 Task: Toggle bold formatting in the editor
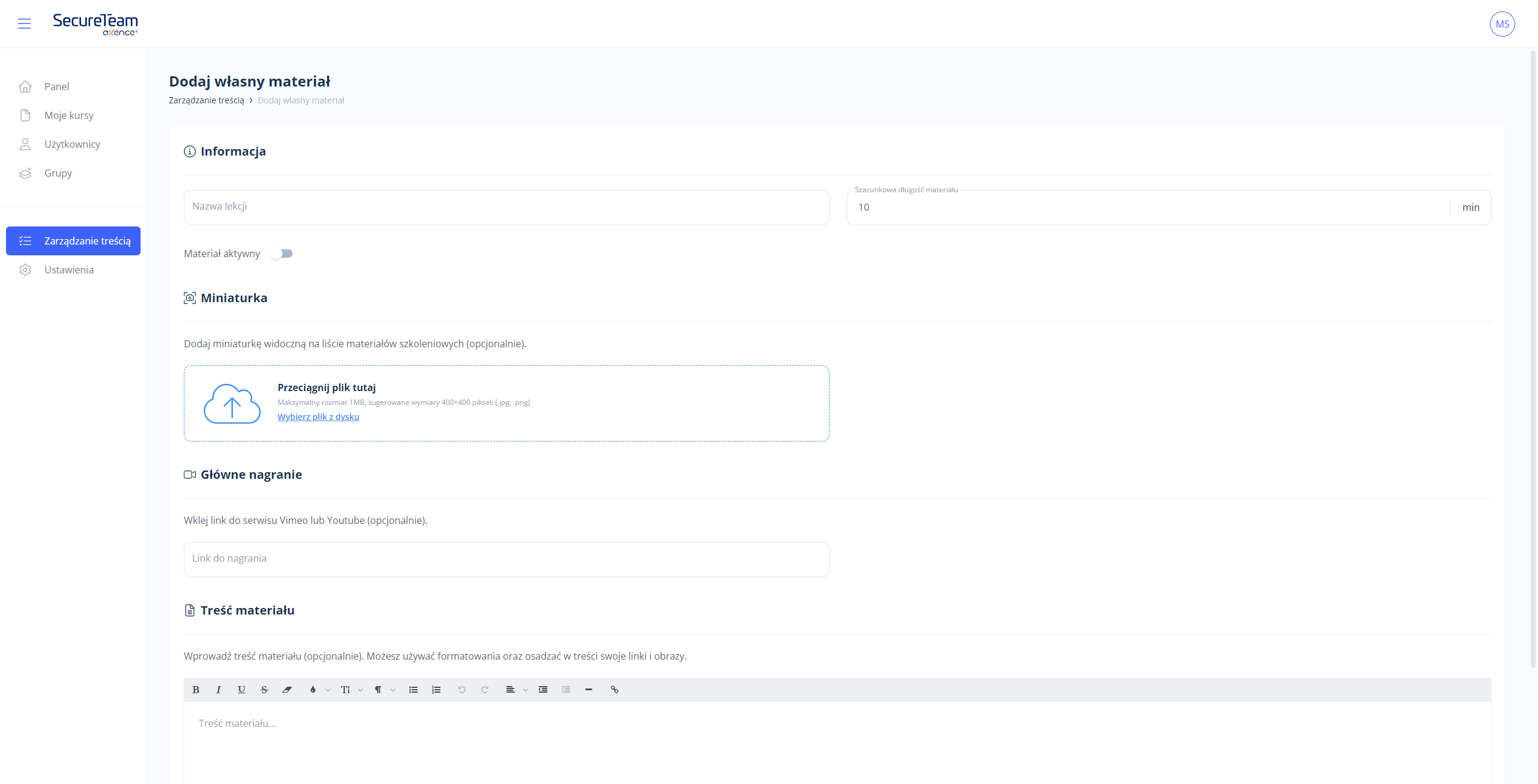196,690
